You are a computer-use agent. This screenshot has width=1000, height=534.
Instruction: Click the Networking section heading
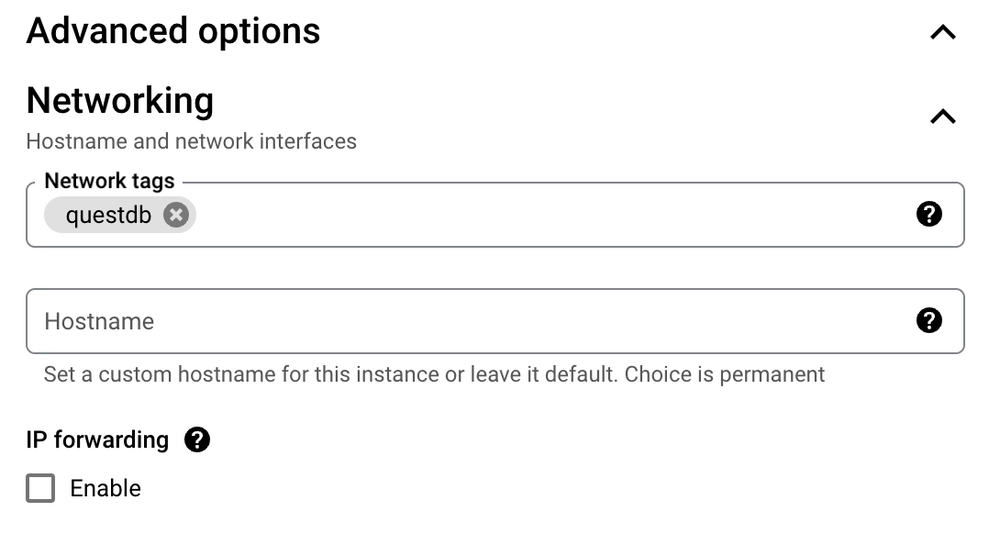120,101
